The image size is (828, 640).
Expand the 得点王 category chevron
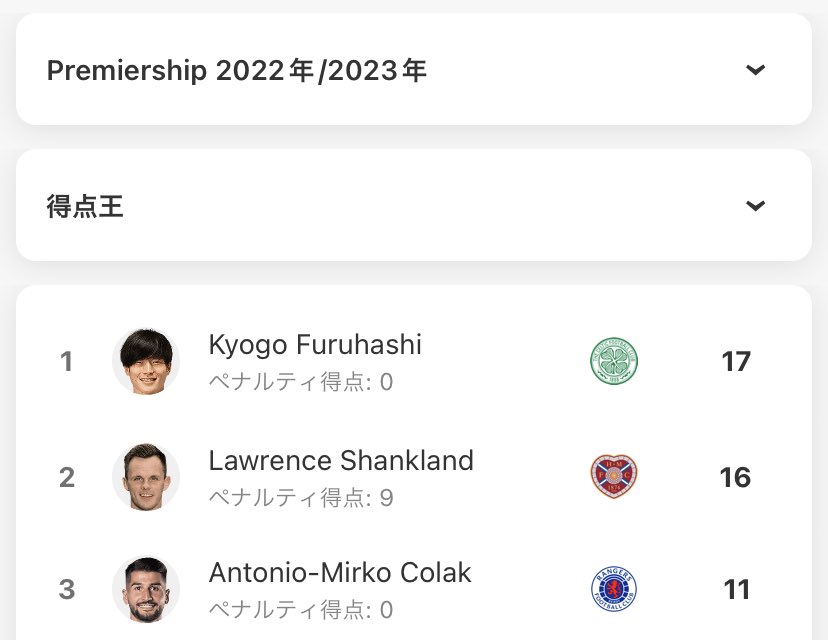click(x=755, y=205)
